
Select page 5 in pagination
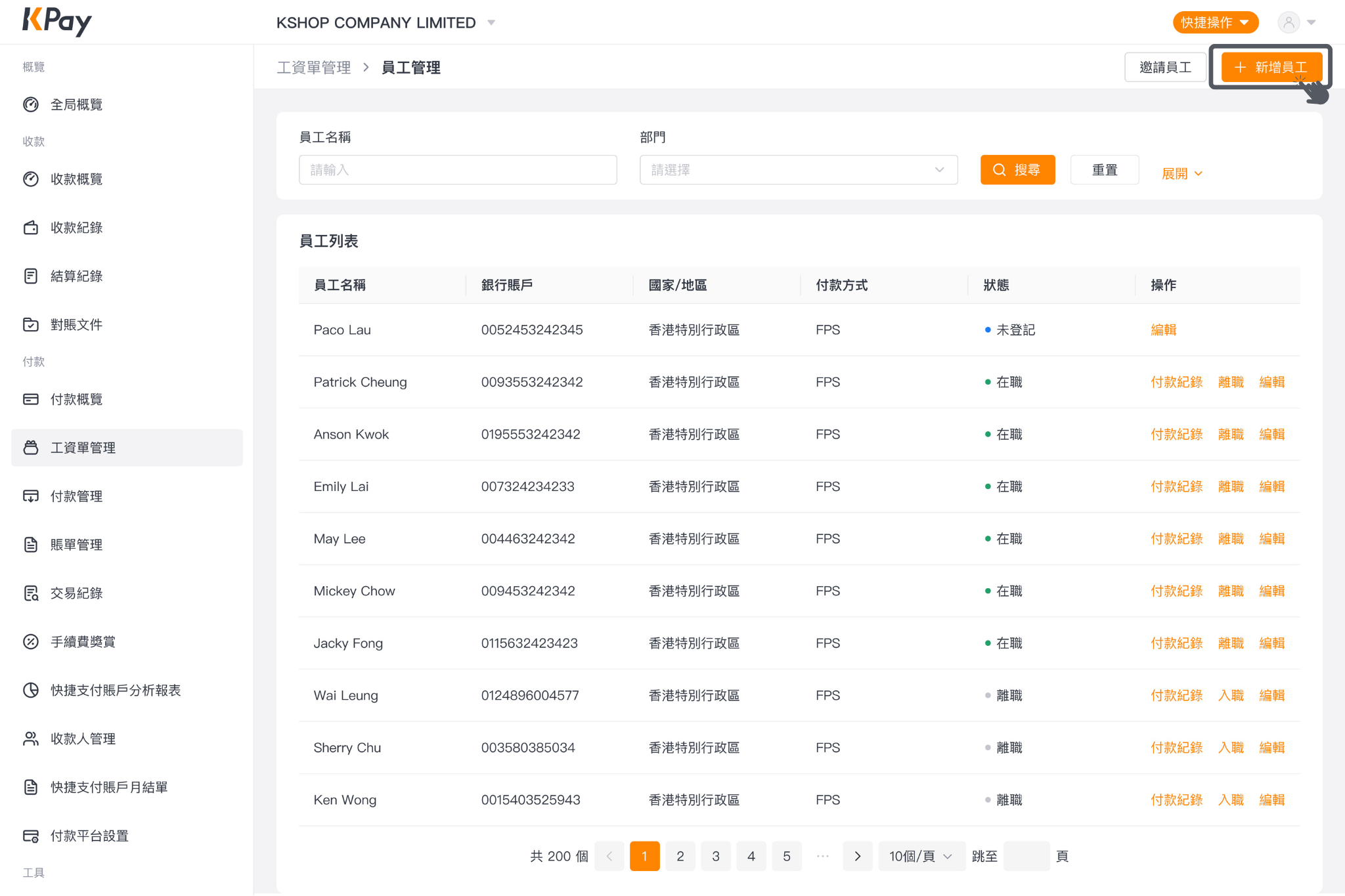click(x=787, y=856)
